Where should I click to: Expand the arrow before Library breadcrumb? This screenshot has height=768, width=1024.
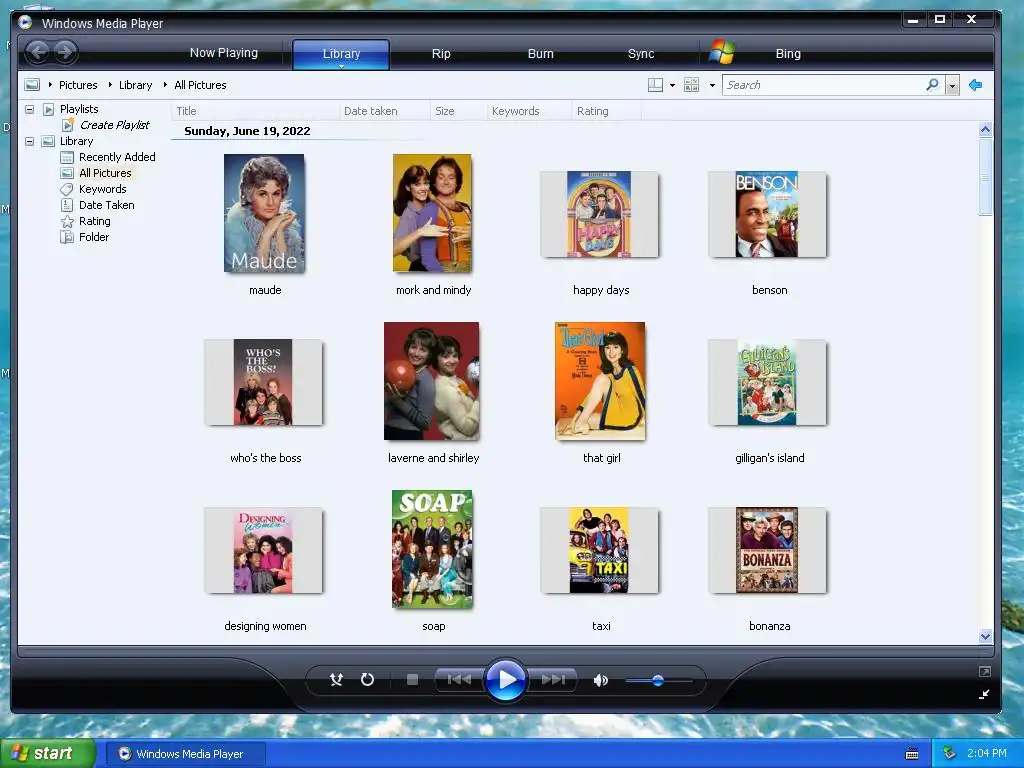point(110,85)
